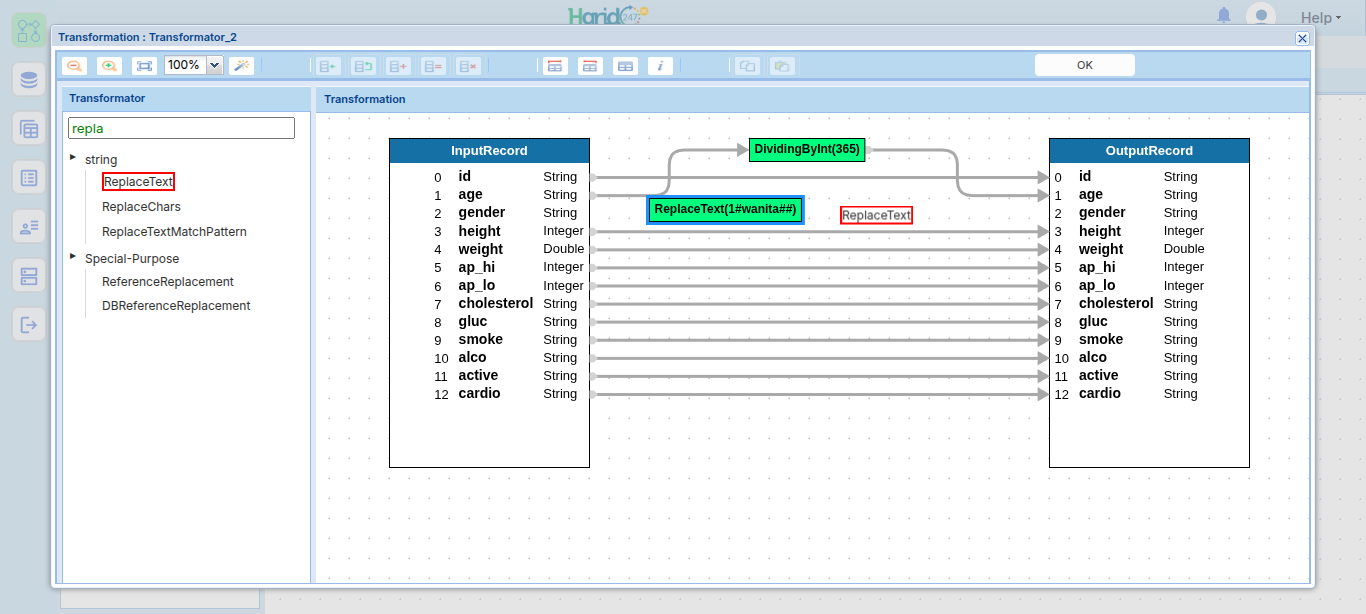This screenshot has width=1366, height=614.
Task: Click the first red-header table icon
Action: pyautogui.click(x=555, y=66)
